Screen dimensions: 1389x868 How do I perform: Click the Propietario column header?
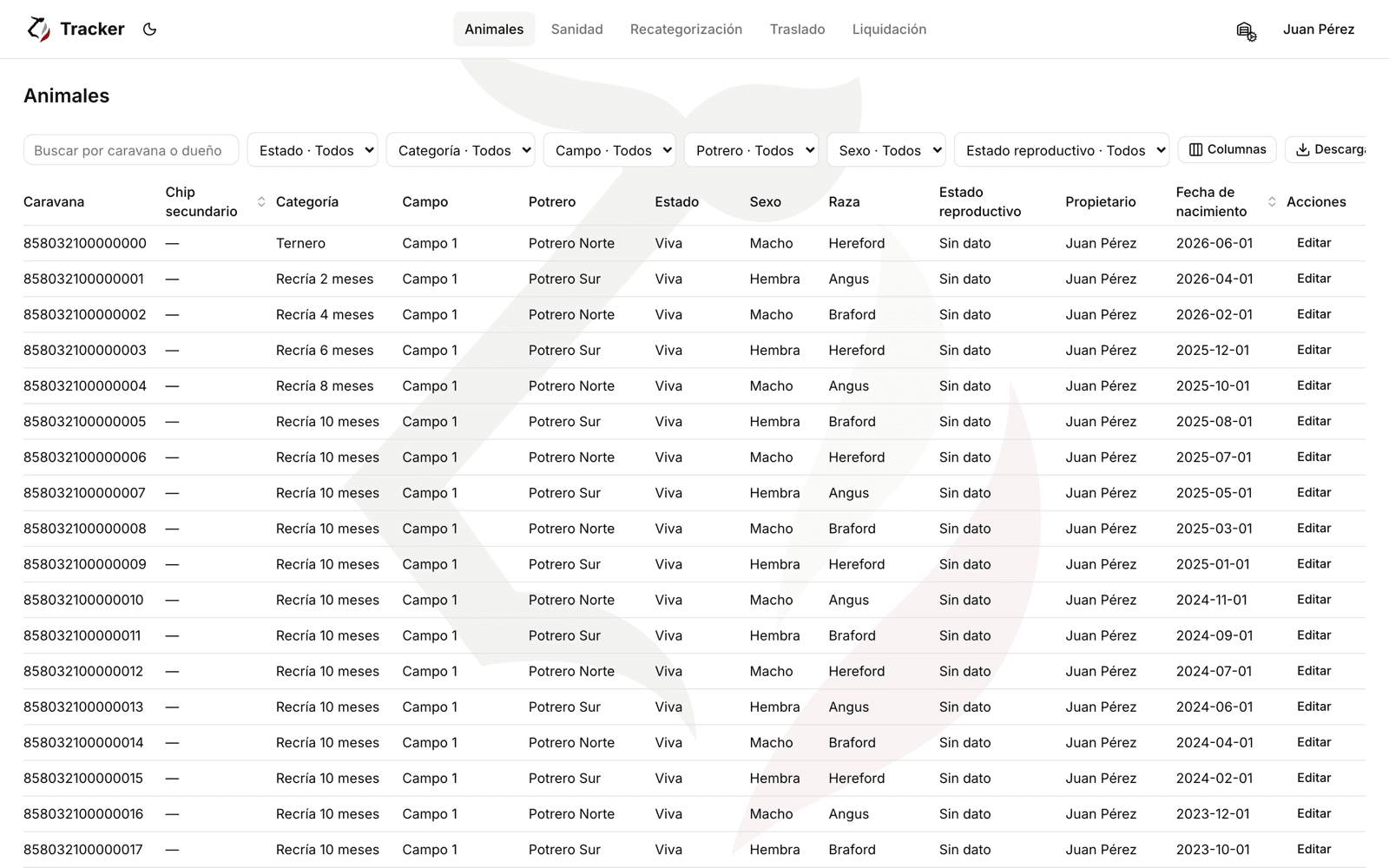[1100, 202]
